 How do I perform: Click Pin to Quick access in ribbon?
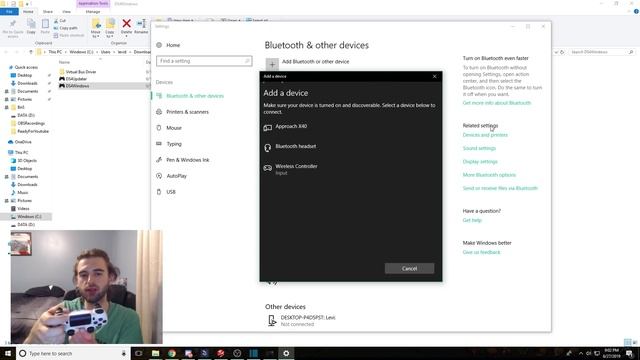[13, 28]
